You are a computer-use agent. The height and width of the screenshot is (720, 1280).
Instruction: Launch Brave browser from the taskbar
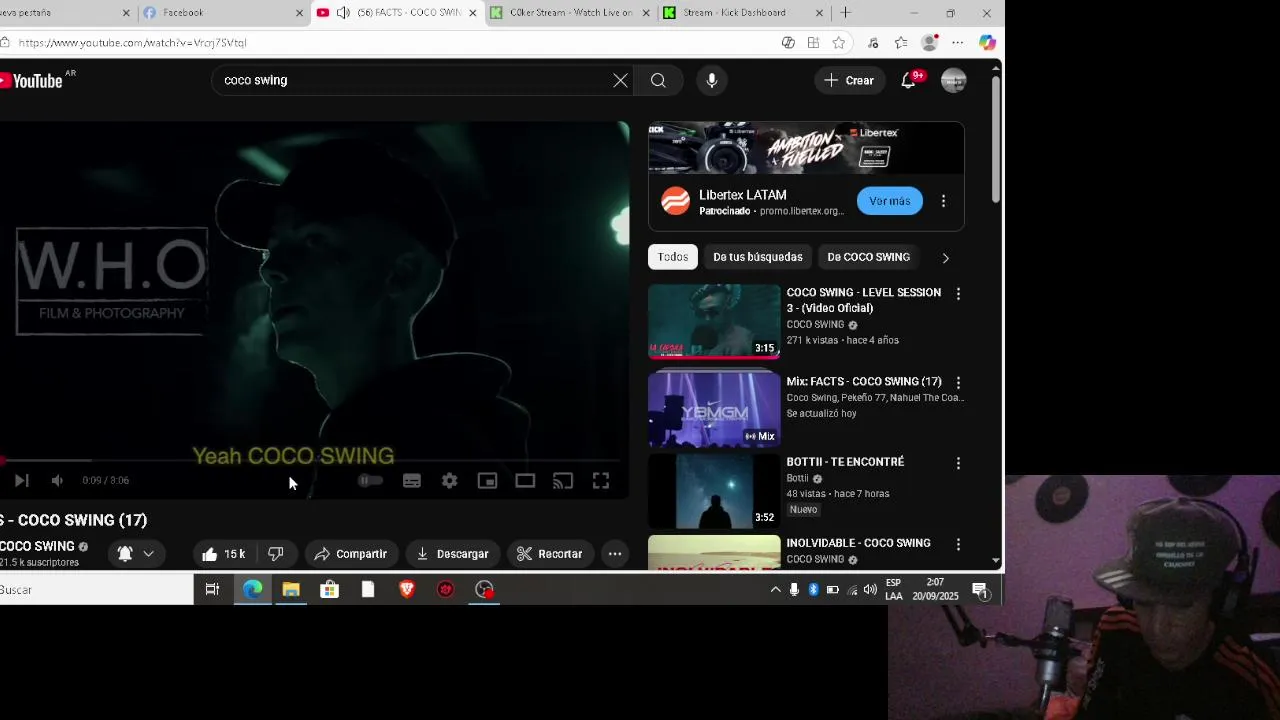(x=407, y=590)
